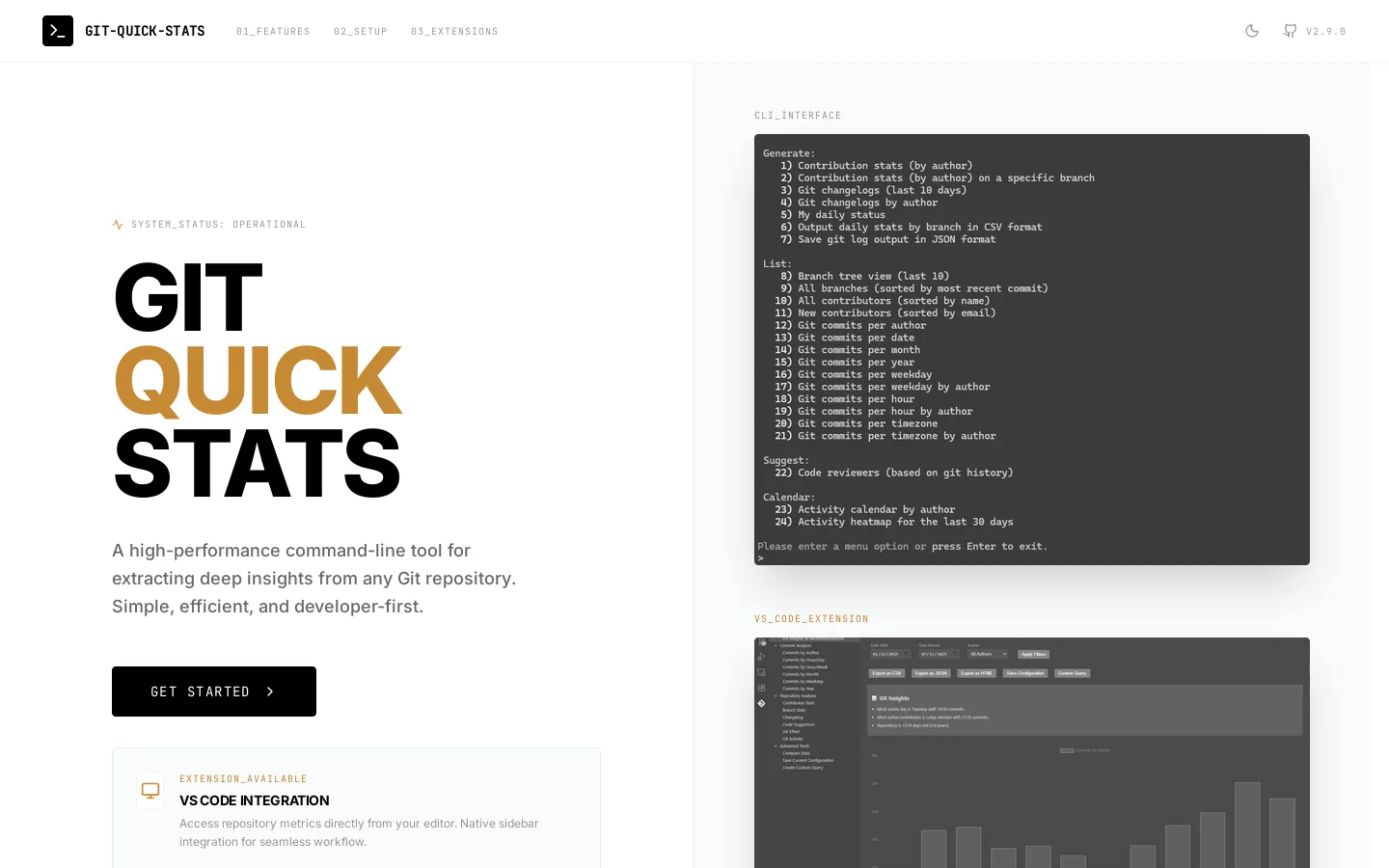
Task: Open the 01_FEATURES nav item
Action: pos(273,32)
